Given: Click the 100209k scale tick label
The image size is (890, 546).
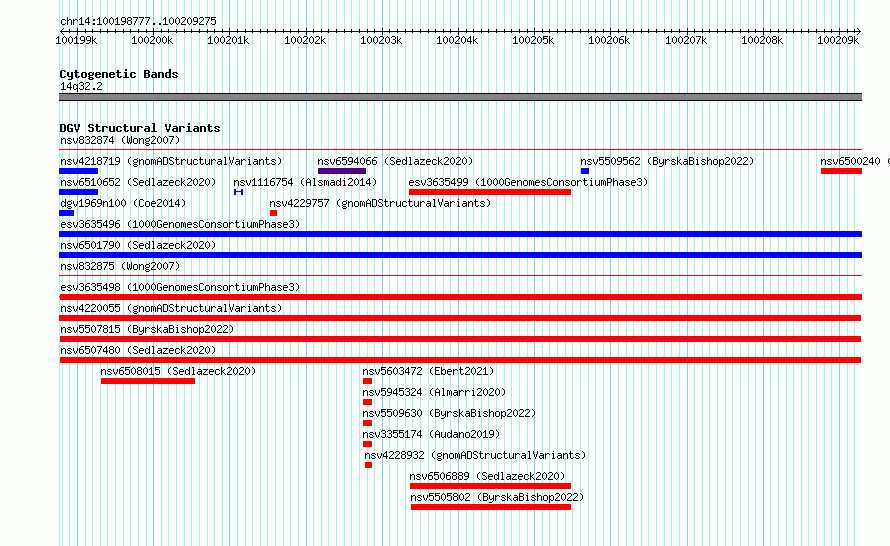Looking at the screenshot, I should tap(838, 40).
